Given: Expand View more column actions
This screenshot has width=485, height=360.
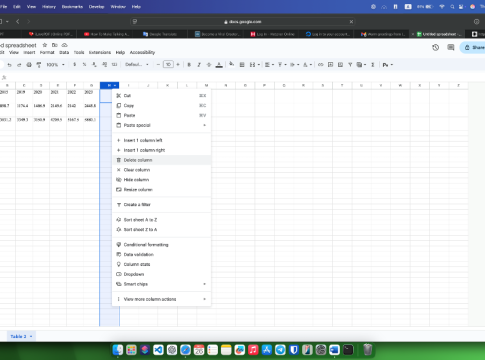Looking at the screenshot, I should click(161, 299).
